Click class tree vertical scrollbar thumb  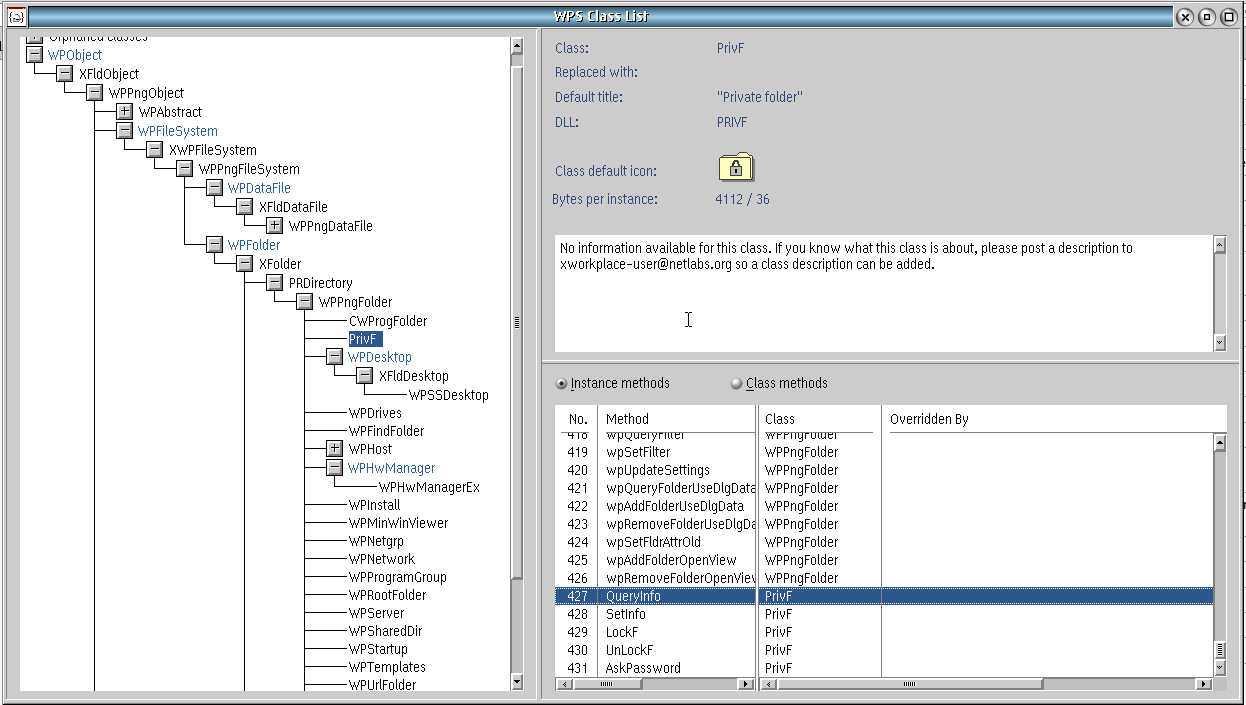coord(517,322)
